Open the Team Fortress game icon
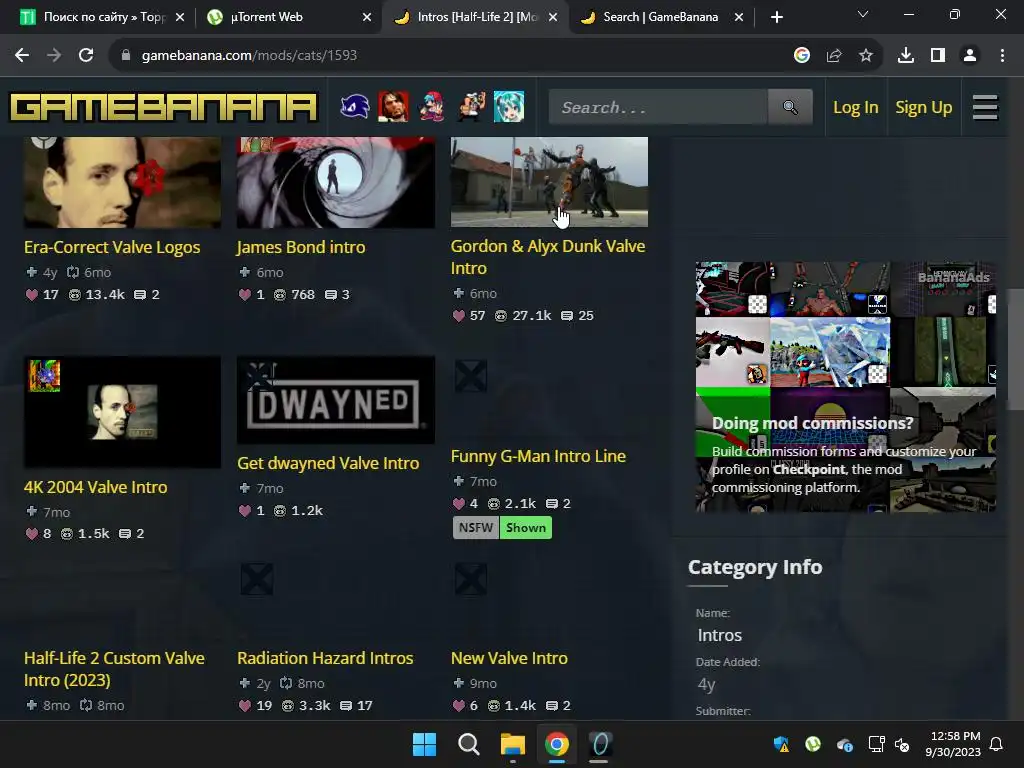The width and height of the screenshot is (1024, 768). point(470,106)
